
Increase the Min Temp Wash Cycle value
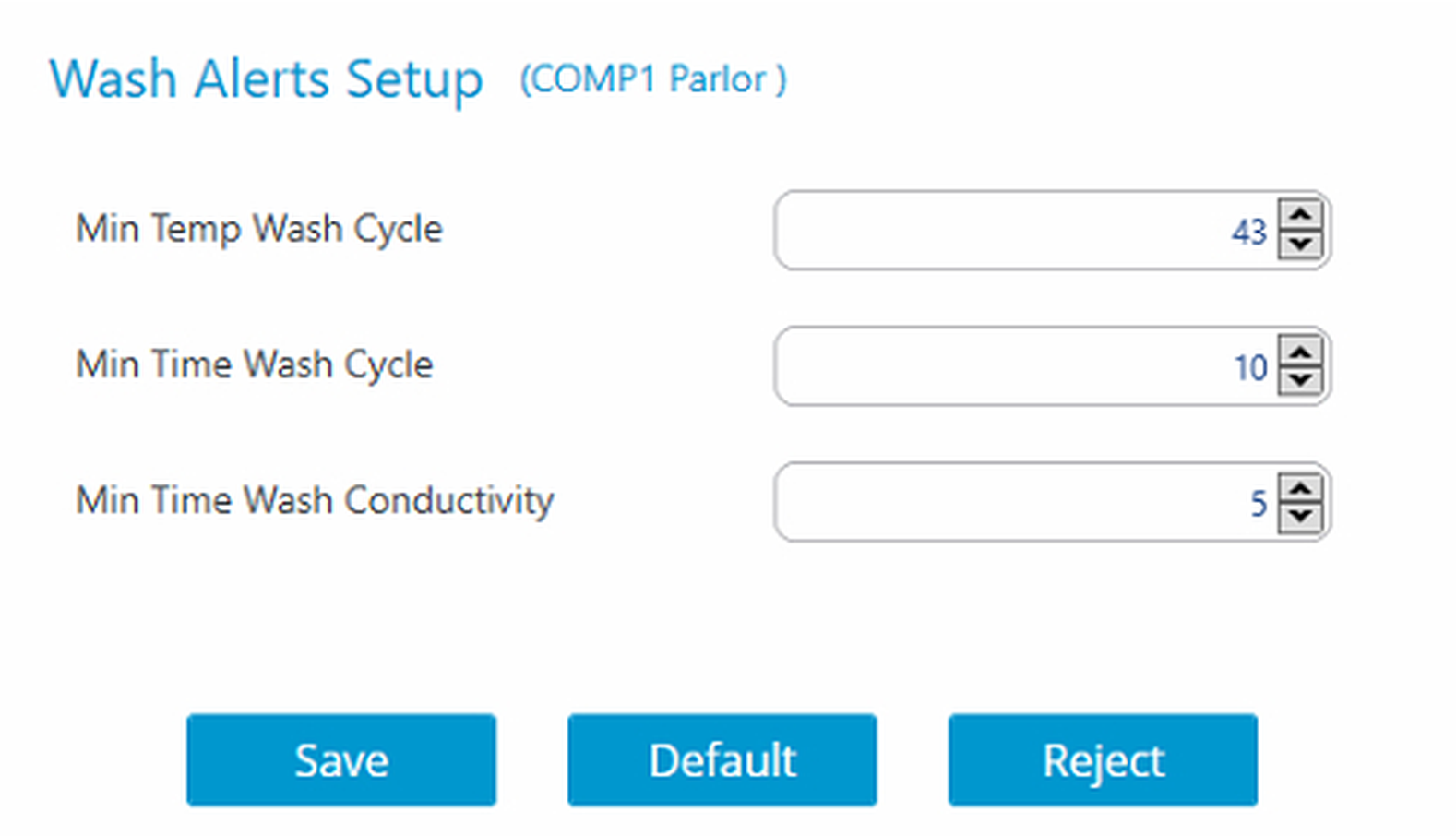pos(1301,216)
